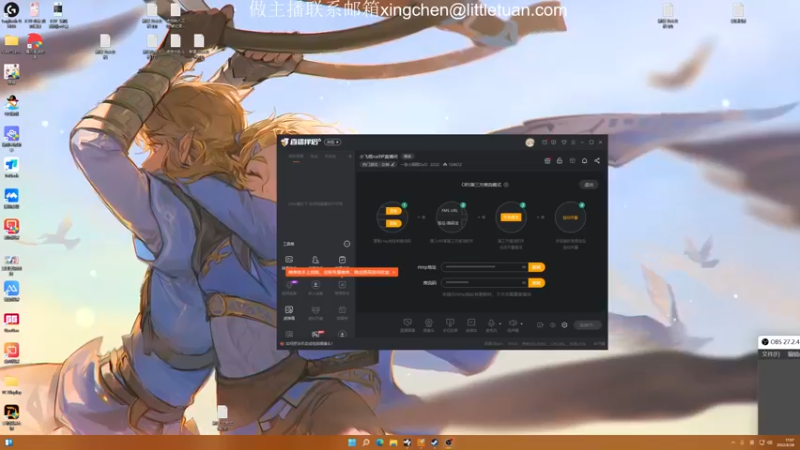Switch to the second tab in left panel
Viewport: 800px width, 450px height.
pyautogui.click(x=314, y=156)
